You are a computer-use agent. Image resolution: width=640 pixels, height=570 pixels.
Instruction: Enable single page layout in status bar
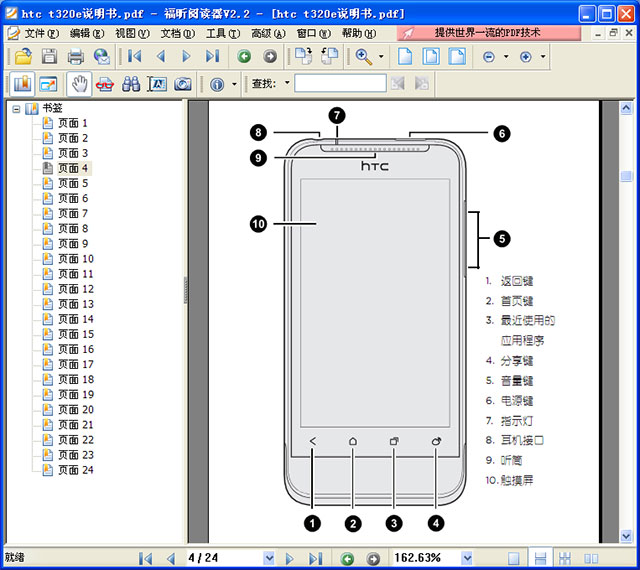[x=514, y=558]
